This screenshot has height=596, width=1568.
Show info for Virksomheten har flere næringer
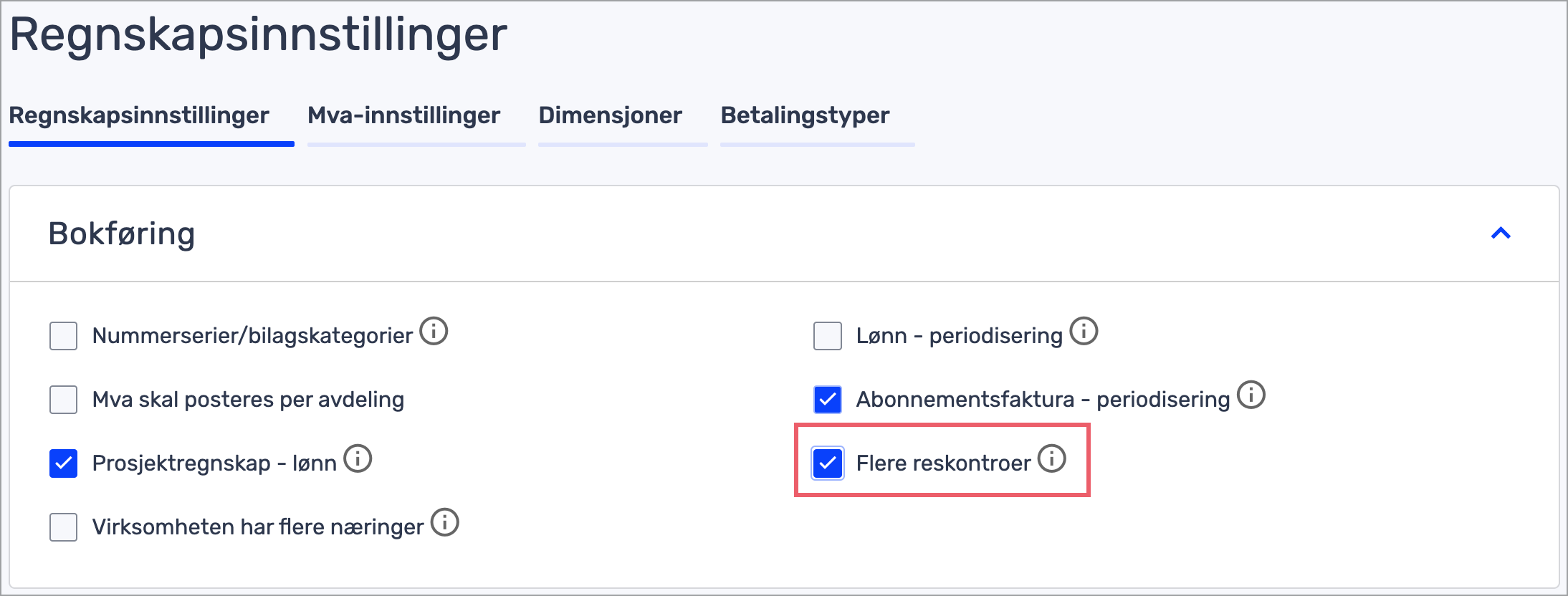point(445,522)
